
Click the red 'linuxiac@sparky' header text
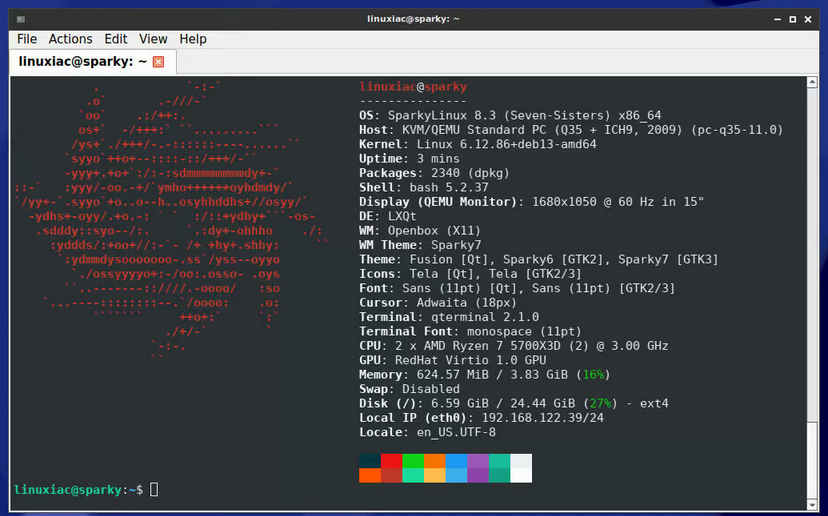[413, 87]
